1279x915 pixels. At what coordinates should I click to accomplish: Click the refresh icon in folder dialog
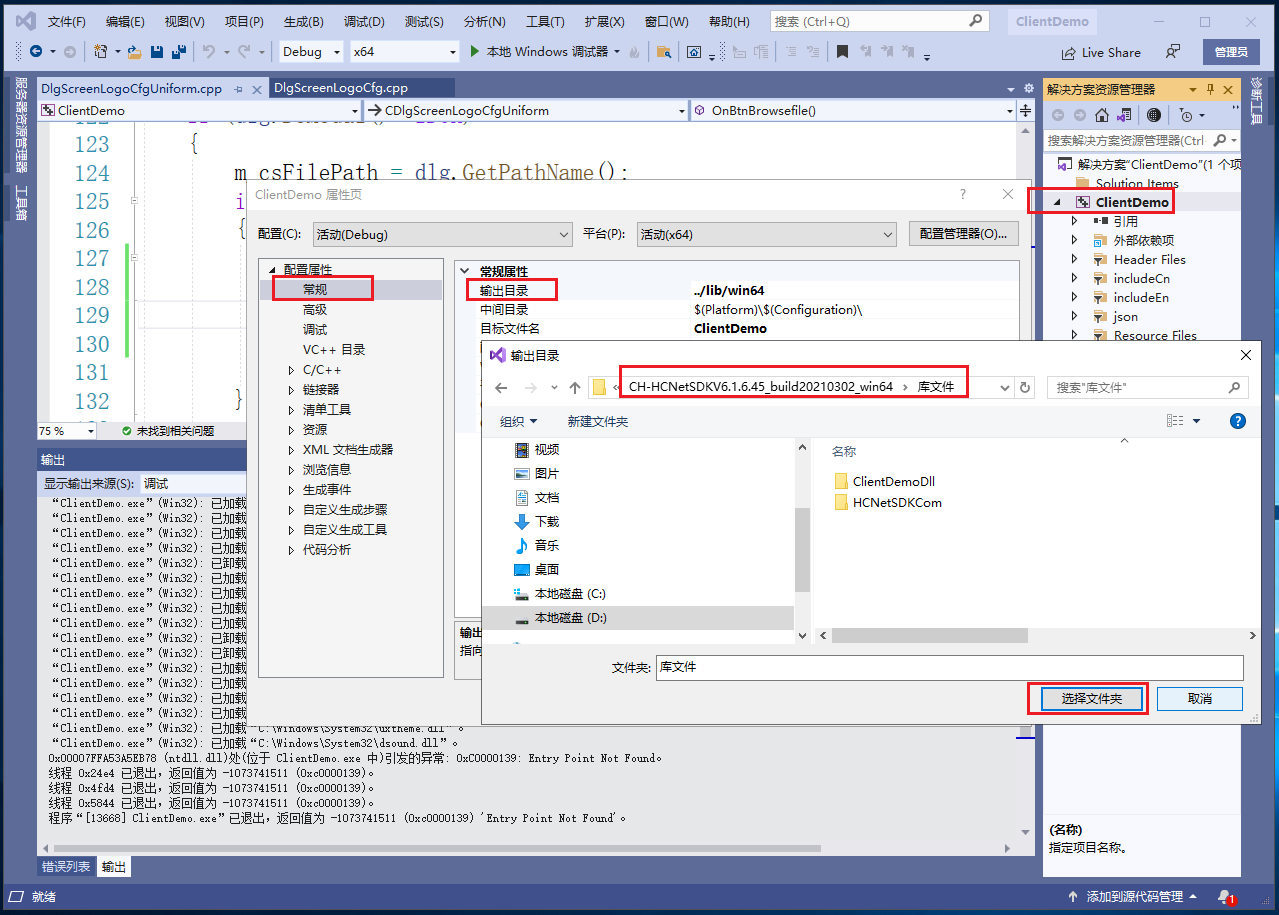[1024, 387]
